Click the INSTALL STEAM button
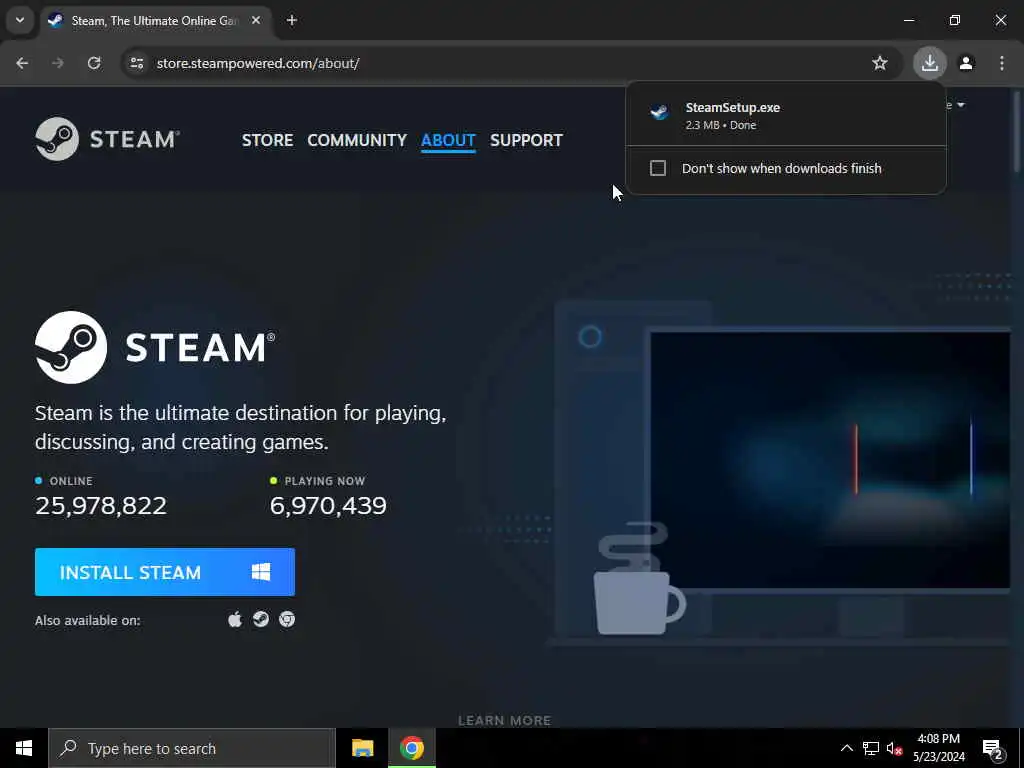 tap(165, 572)
